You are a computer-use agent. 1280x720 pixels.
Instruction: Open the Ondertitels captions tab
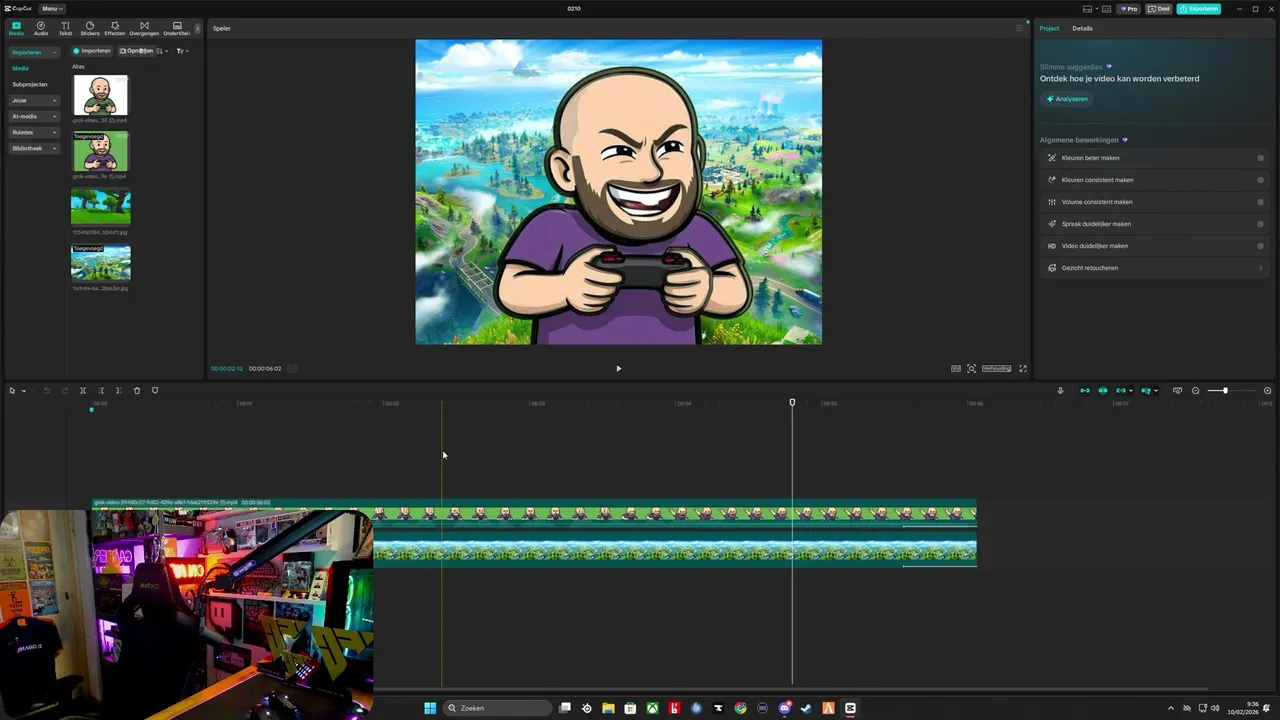(x=177, y=28)
